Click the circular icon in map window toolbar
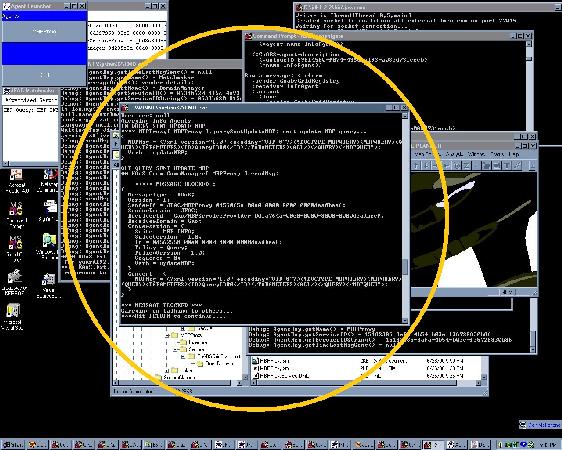562x450 pixels. click(457, 166)
